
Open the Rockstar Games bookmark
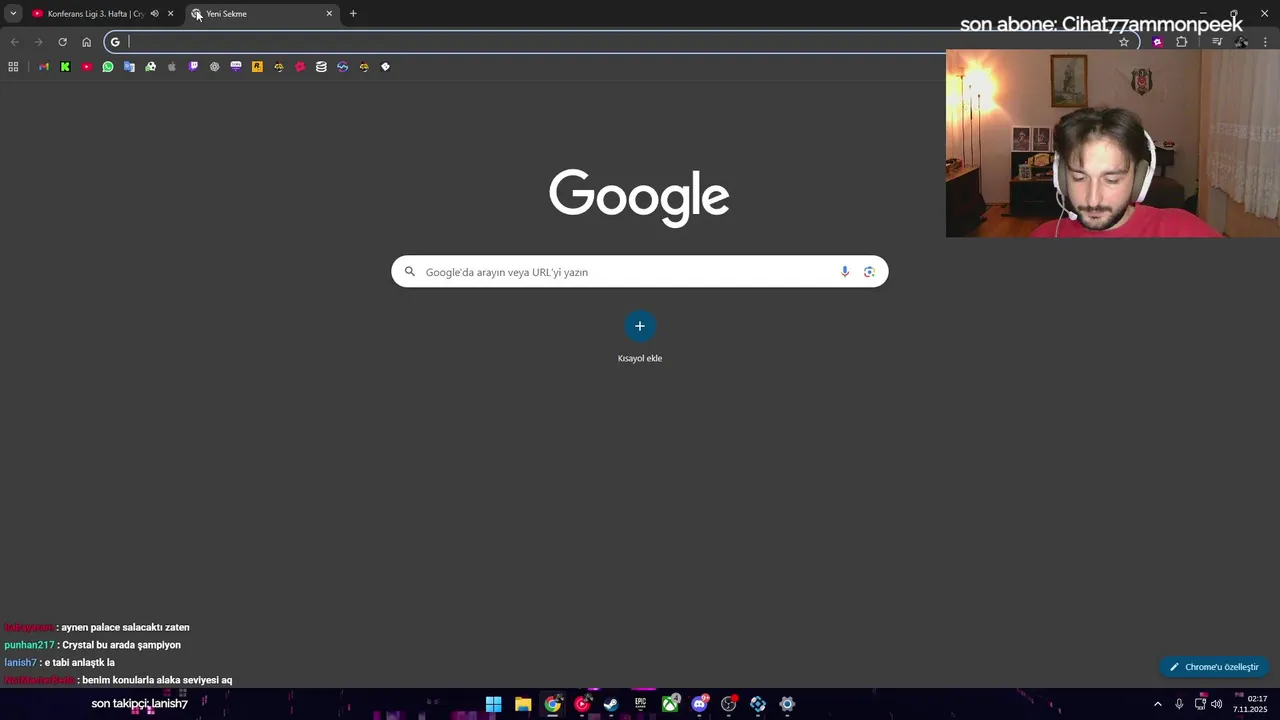coord(257,67)
